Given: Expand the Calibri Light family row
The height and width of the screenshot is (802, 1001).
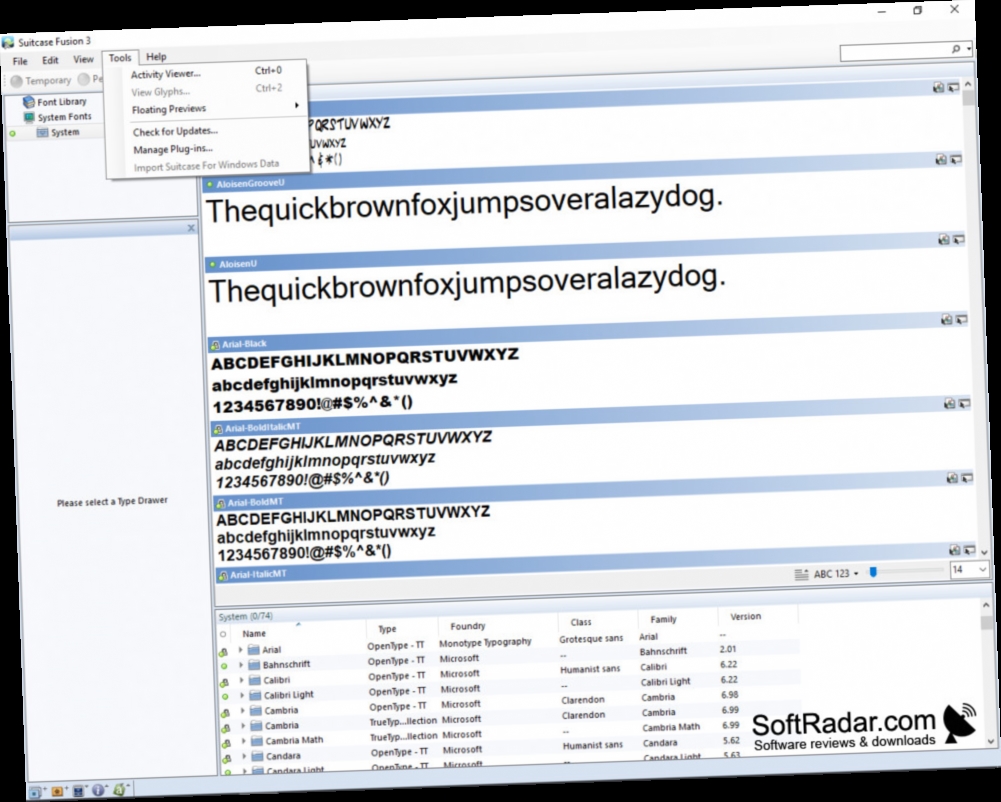Looking at the screenshot, I should (x=243, y=695).
